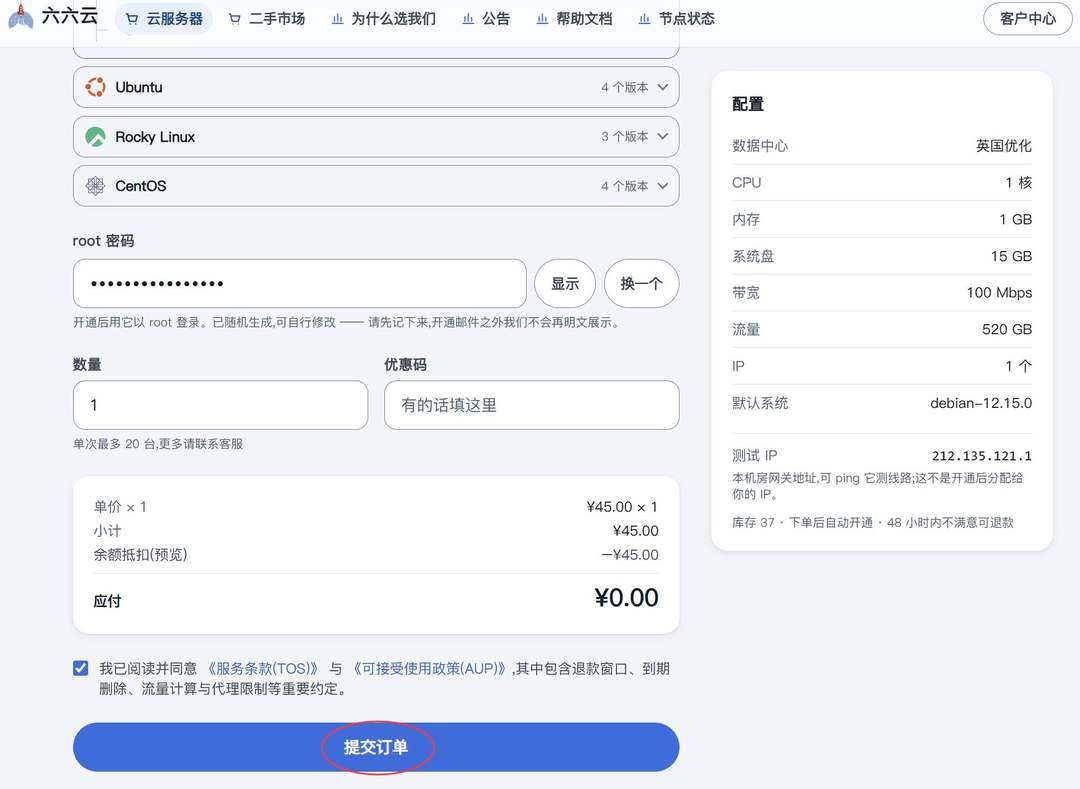Screen dimensions: 1080x789
Task: Open the 帮助文档 nav item
Action: click(x=575, y=19)
